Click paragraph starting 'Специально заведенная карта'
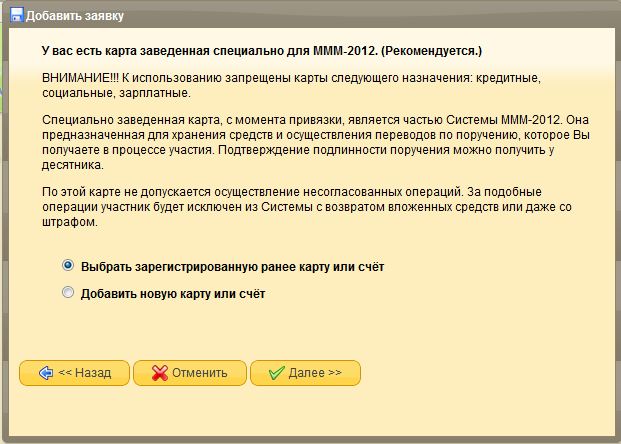This screenshot has height=444, width=621. click(316, 142)
